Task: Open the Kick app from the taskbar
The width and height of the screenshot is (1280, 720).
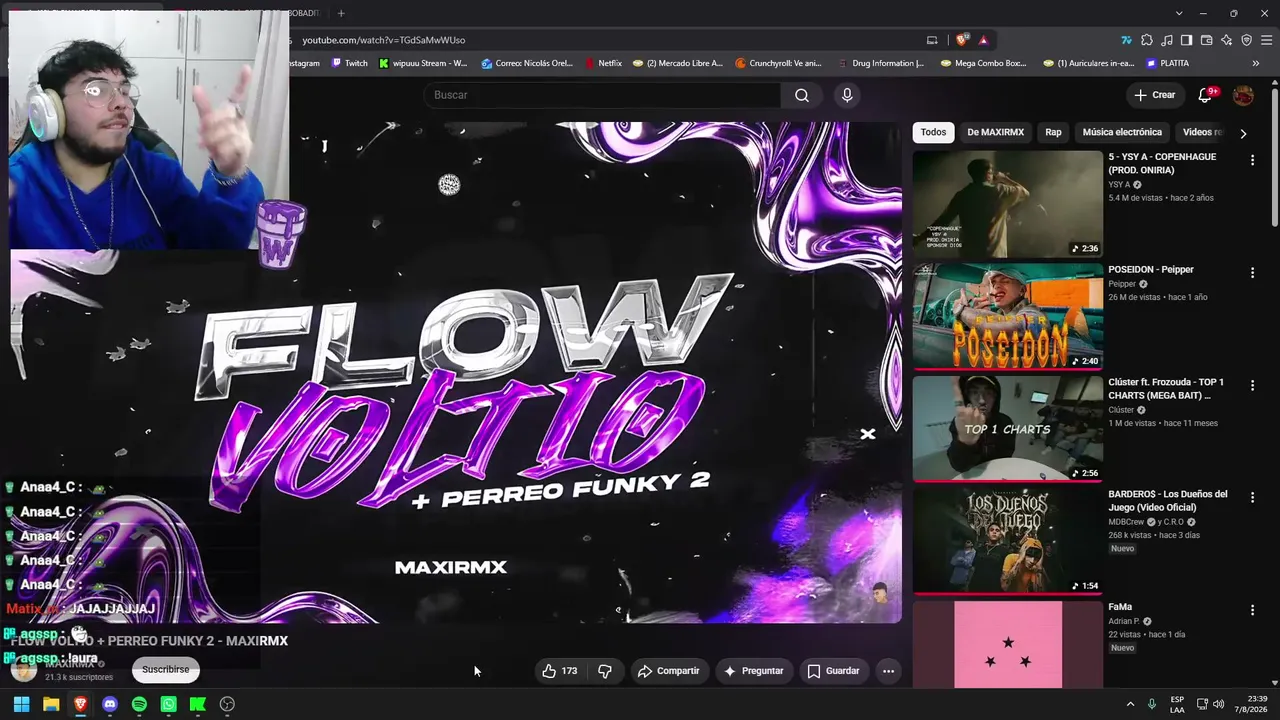Action: pos(198,704)
